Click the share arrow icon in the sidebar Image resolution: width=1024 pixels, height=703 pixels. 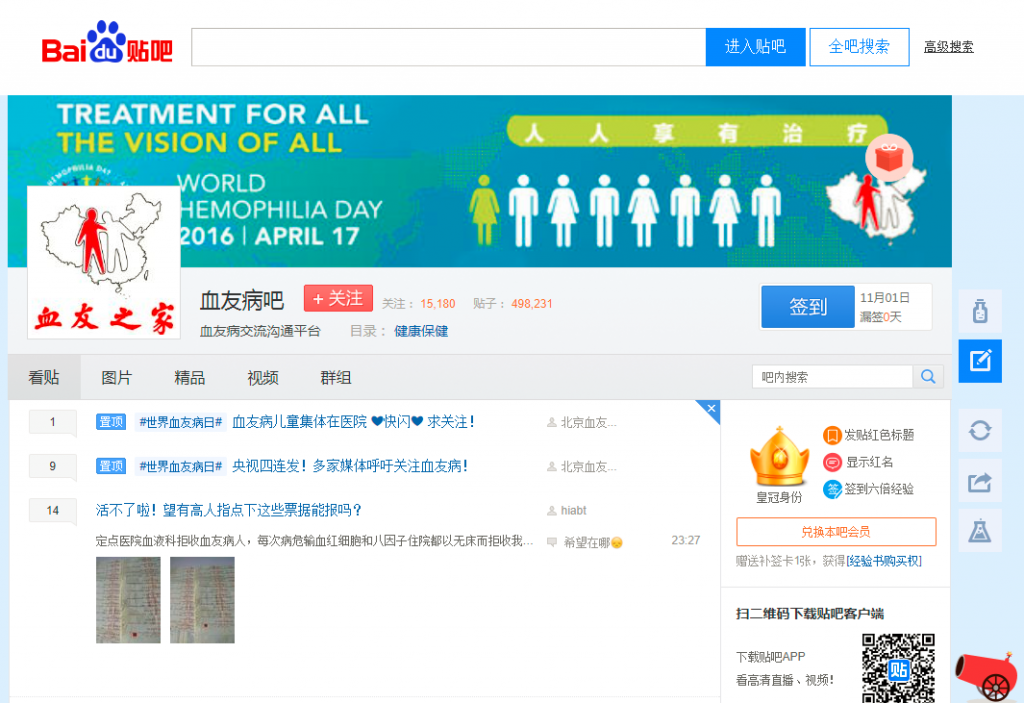coord(980,482)
